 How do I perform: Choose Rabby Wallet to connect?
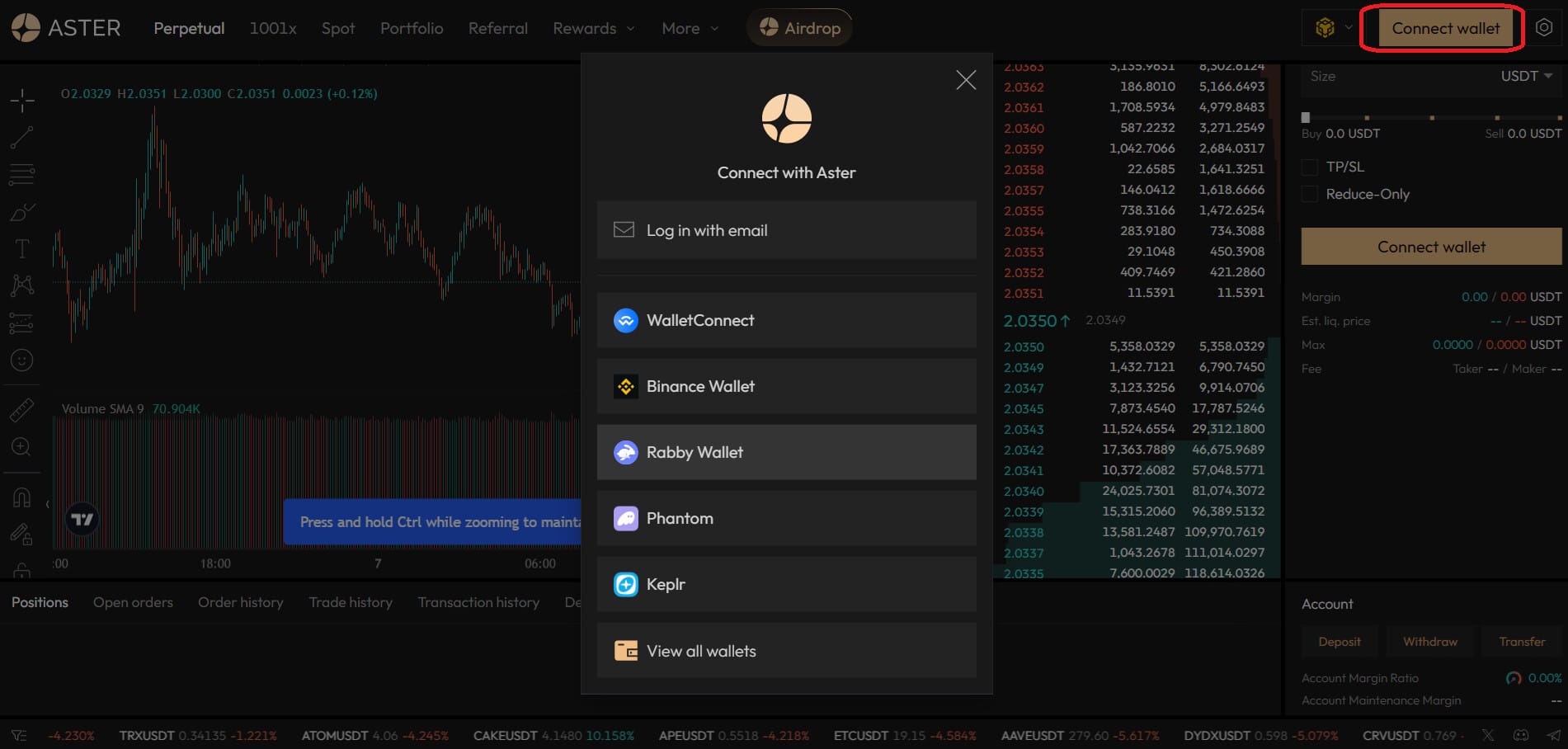point(786,452)
